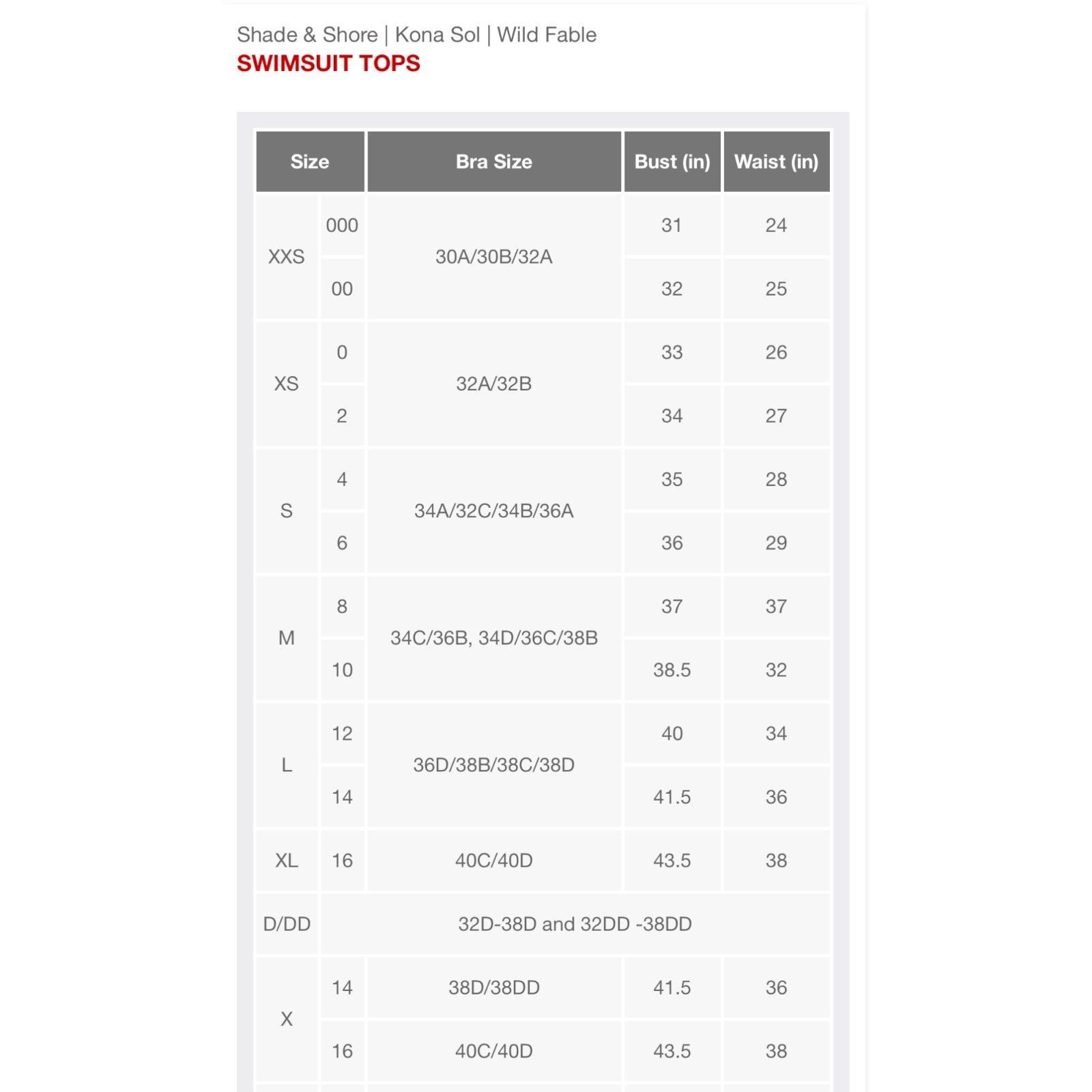Screen dimensions: 1092x1092
Task: Click the Shade & Shore brand title
Action: pyautogui.click(x=307, y=35)
